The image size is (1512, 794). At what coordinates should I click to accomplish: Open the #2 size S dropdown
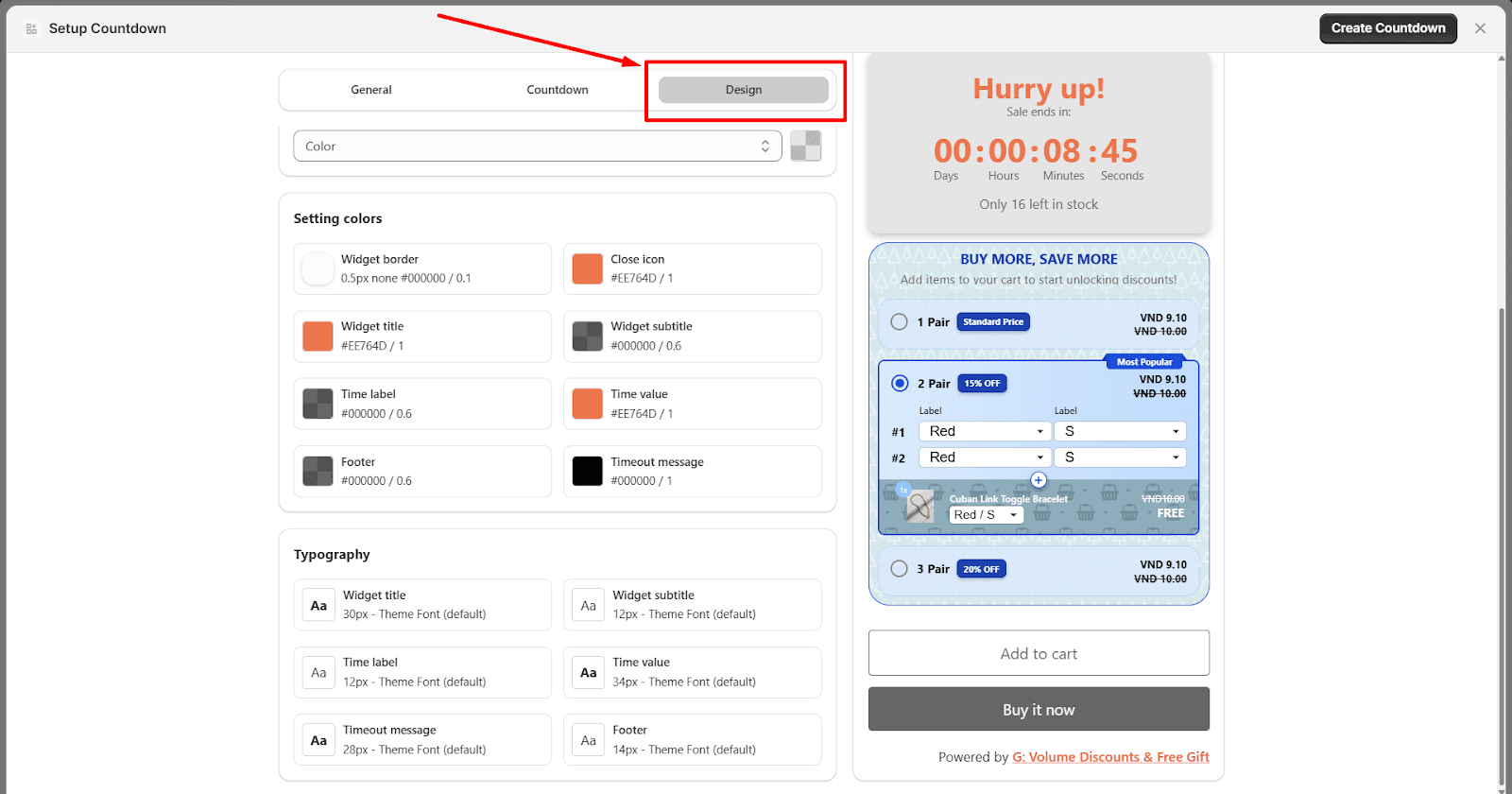click(1121, 457)
